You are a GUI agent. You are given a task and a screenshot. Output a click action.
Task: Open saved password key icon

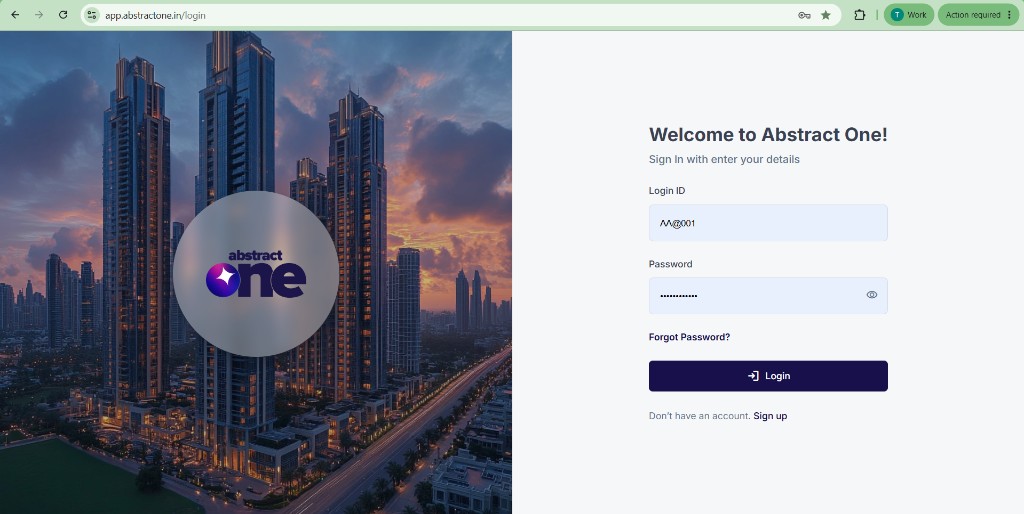(804, 15)
